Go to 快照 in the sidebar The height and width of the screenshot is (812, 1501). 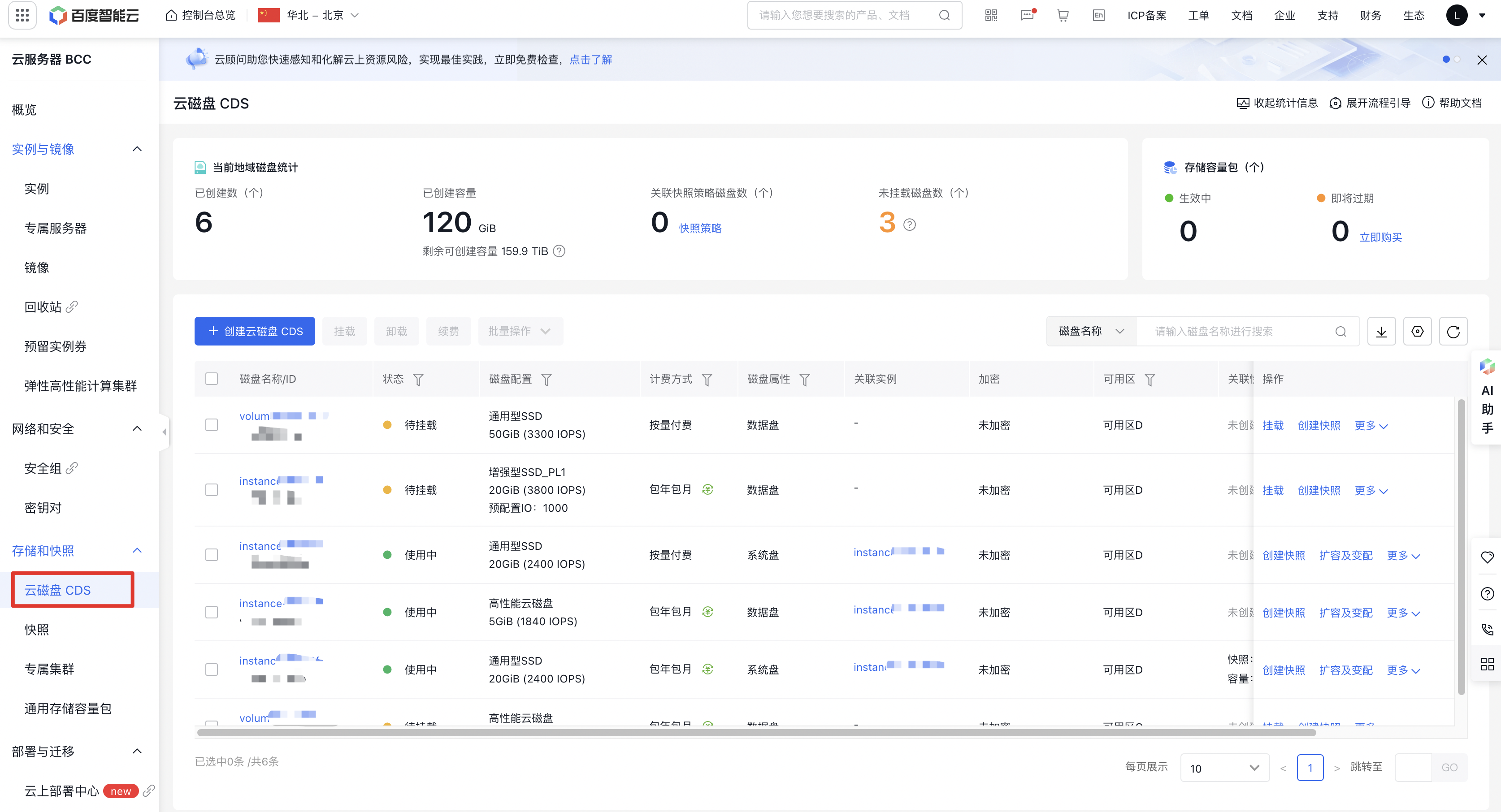click(37, 629)
